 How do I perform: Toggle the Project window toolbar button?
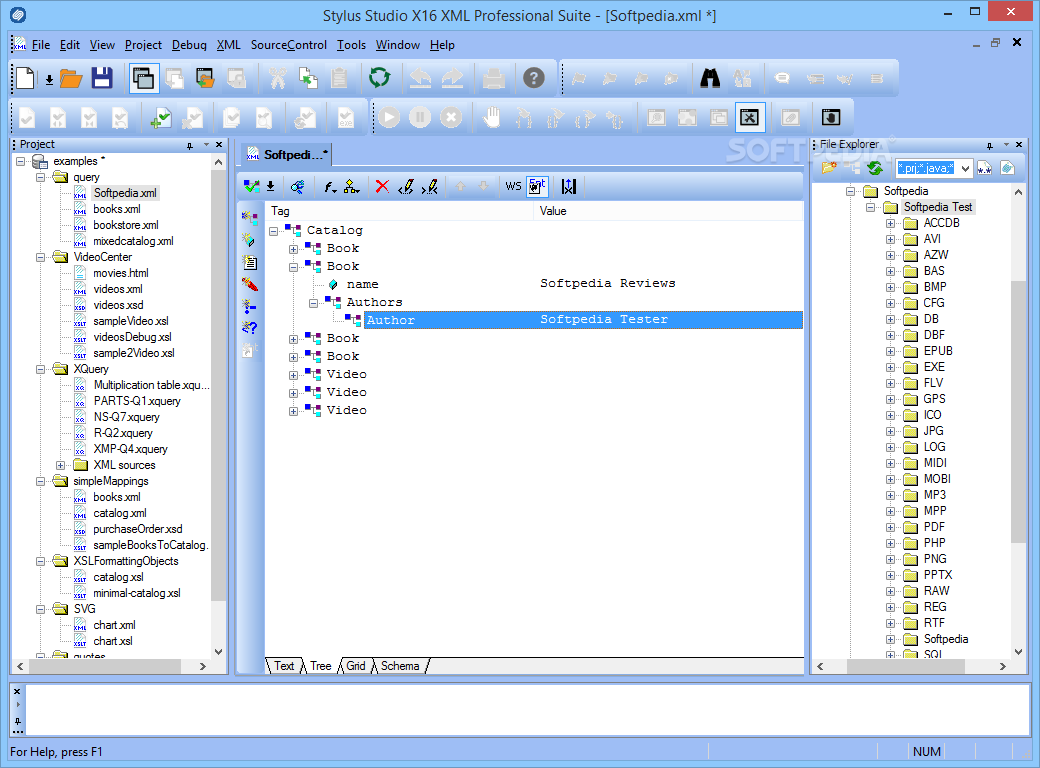point(143,78)
